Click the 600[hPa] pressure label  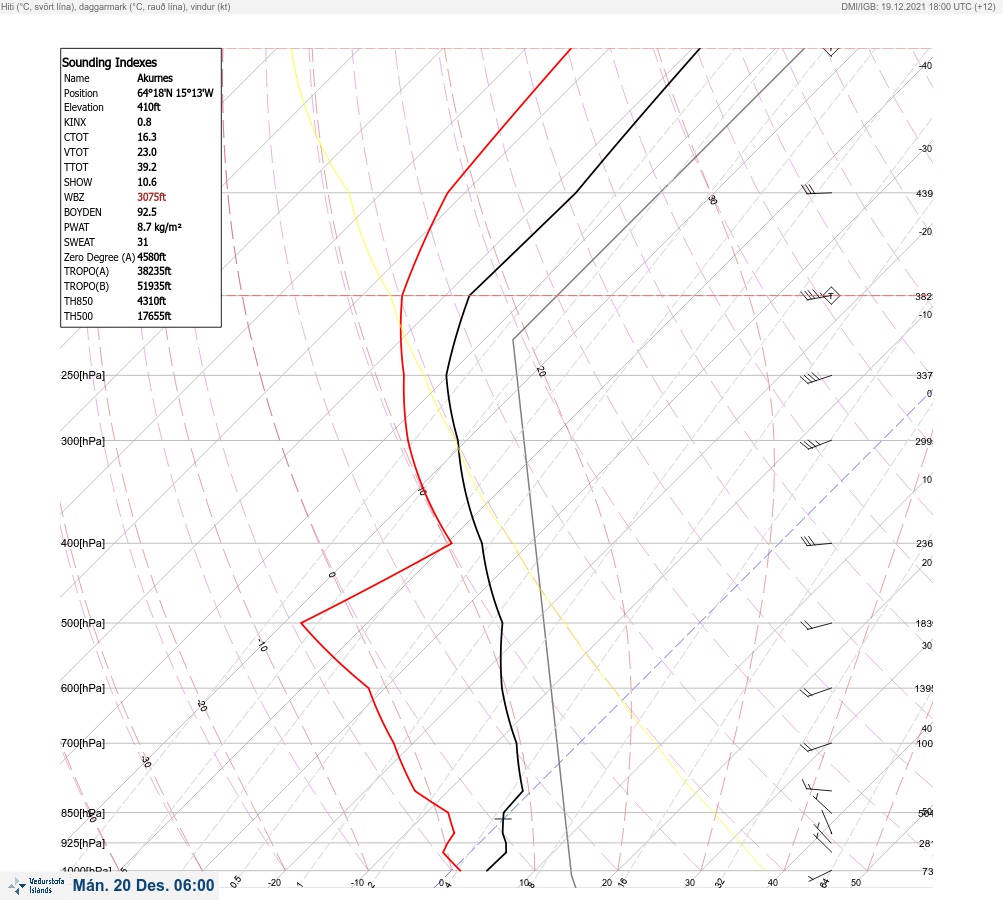tap(83, 688)
